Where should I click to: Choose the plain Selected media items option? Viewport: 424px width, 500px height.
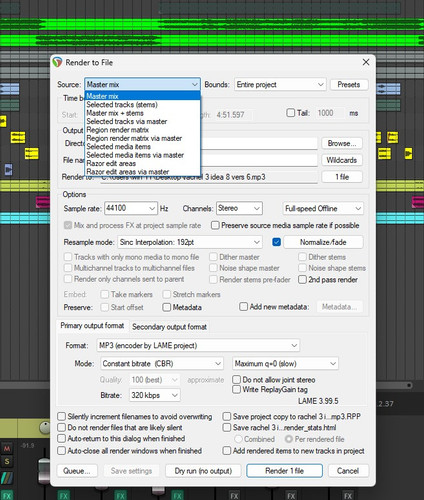click(142, 146)
